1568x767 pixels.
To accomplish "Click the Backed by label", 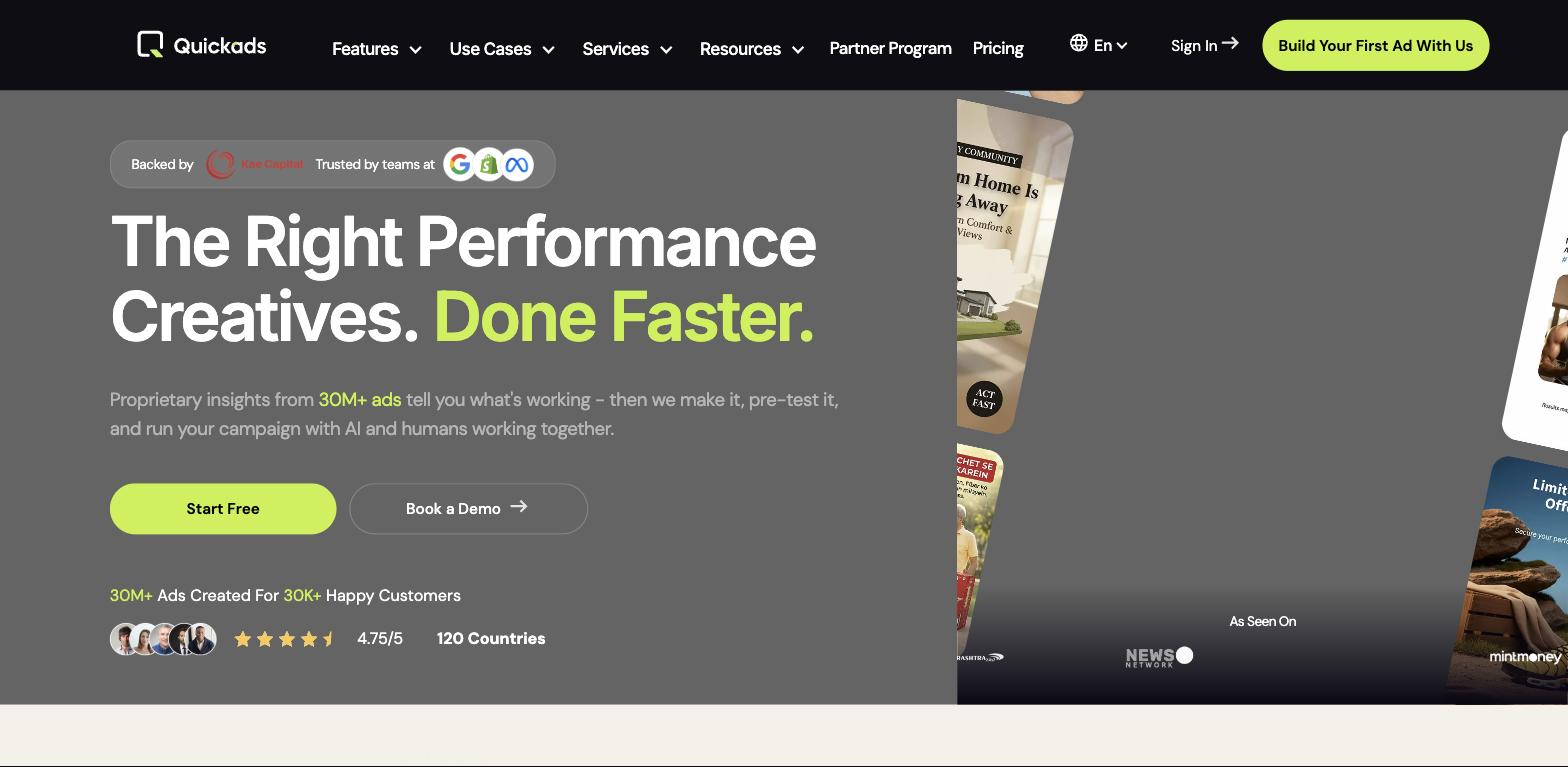I will point(162,165).
